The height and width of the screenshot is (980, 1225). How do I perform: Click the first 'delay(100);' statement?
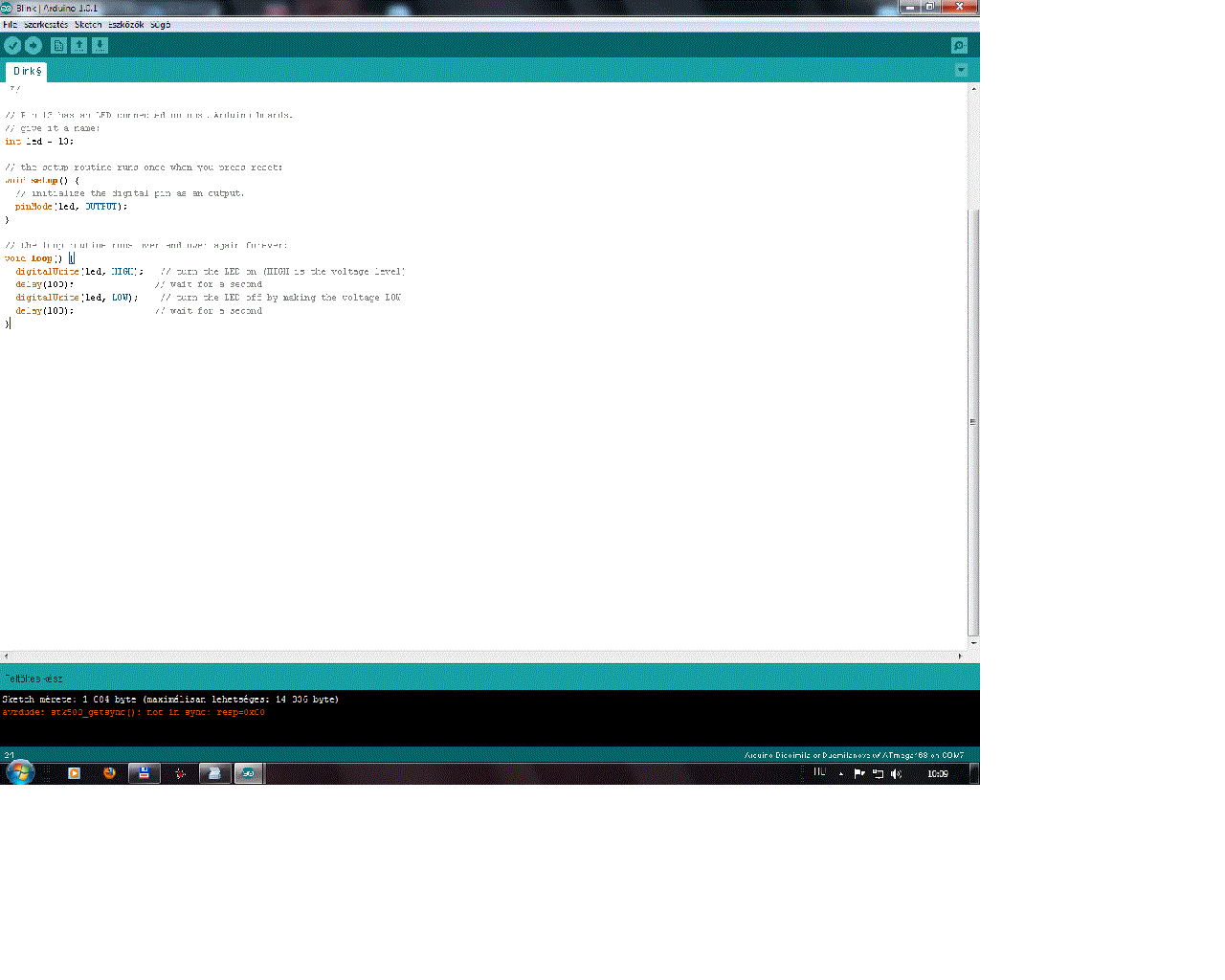pyautogui.click(x=44, y=284)
